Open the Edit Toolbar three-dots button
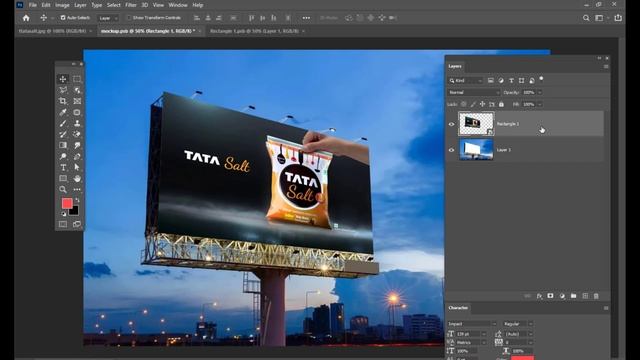 tap(77, 189)
